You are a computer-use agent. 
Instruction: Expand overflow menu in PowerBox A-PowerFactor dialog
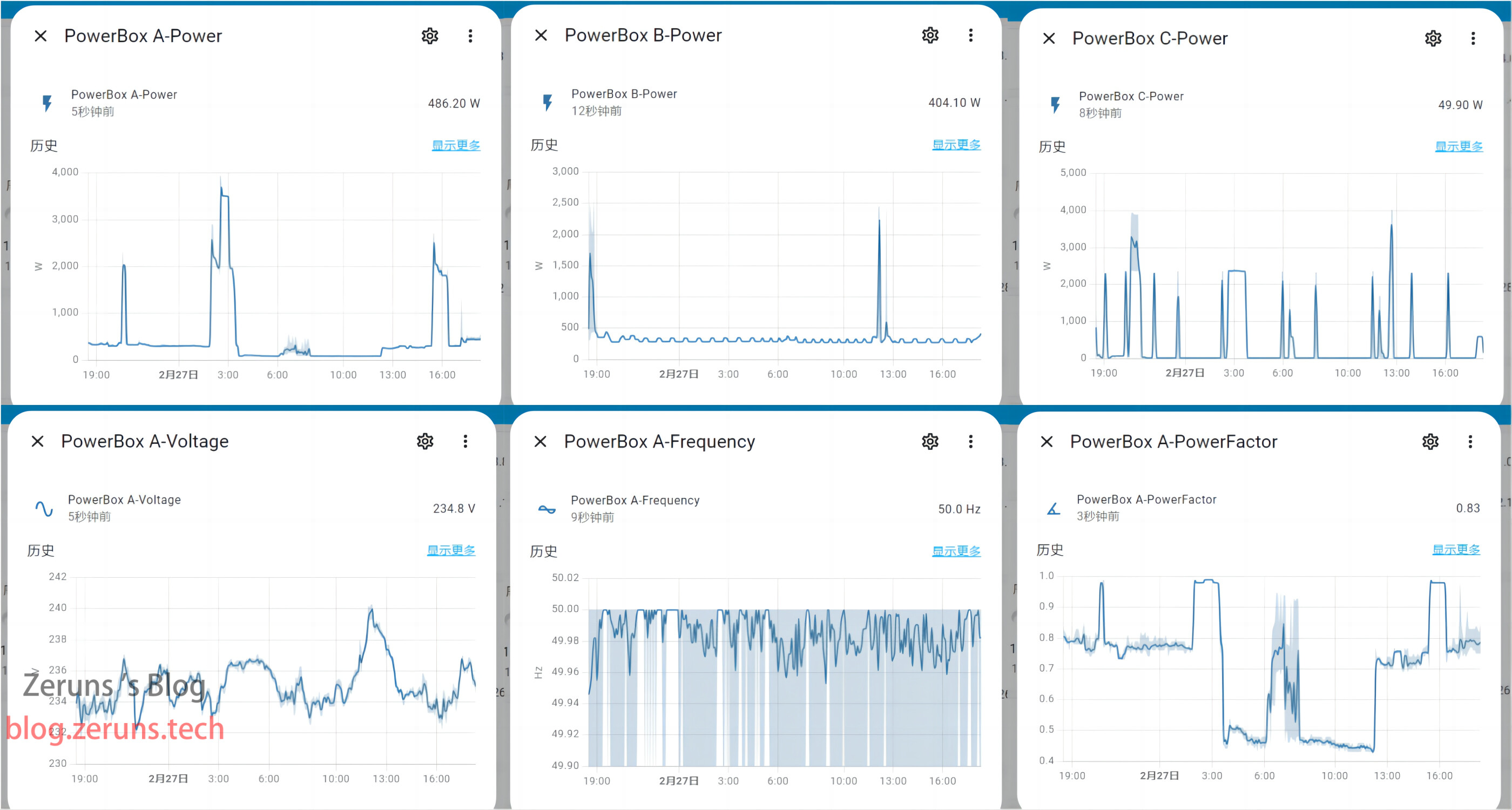click(x=1470, y=442)
